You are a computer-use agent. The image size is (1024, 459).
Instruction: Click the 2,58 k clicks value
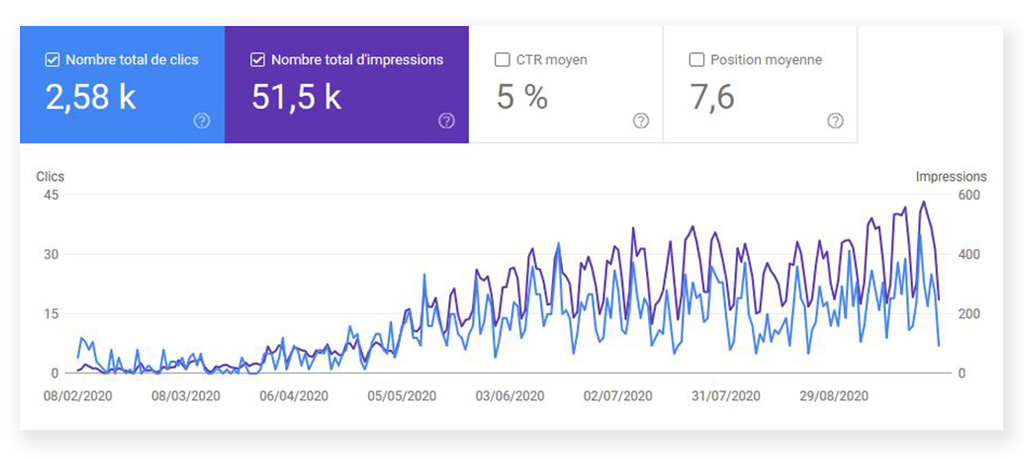pos(91,97)
